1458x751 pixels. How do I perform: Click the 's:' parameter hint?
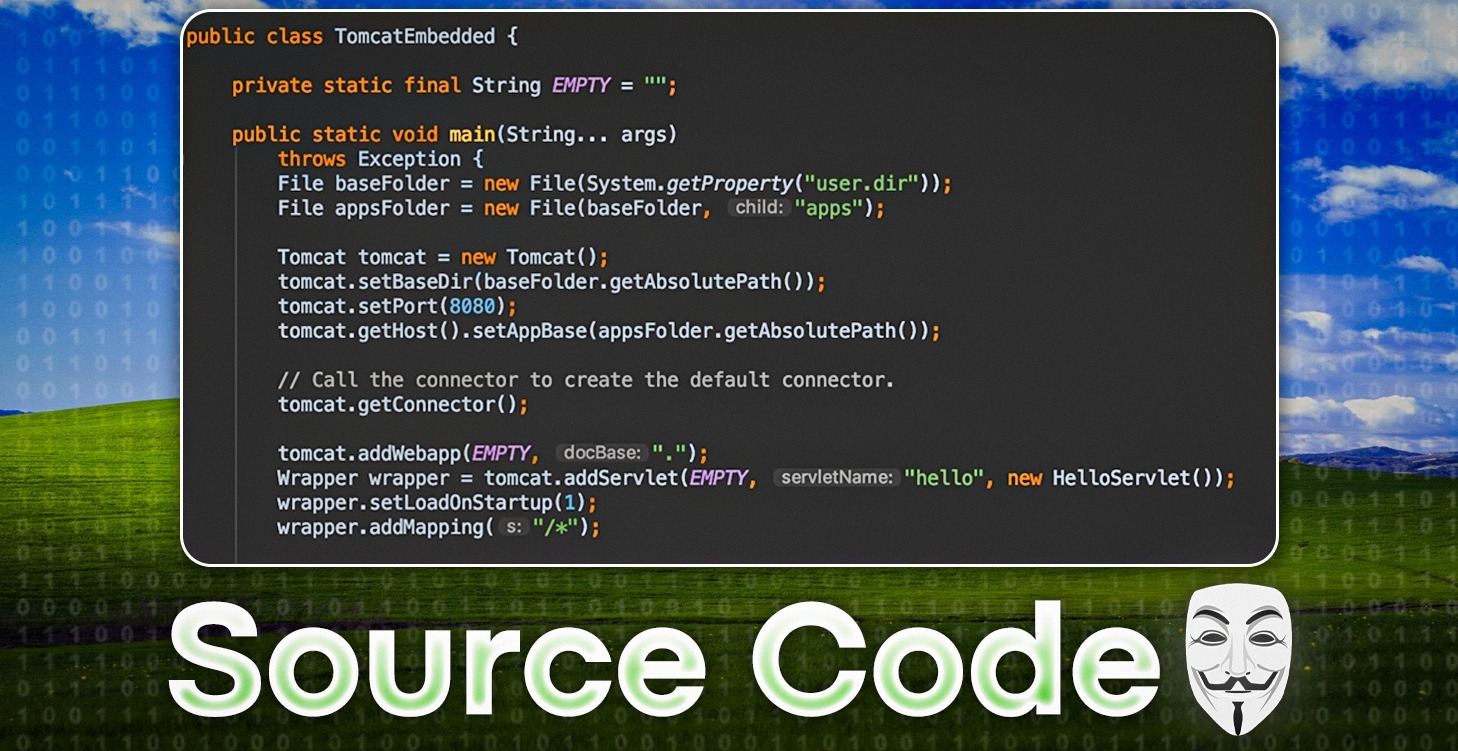512,527
